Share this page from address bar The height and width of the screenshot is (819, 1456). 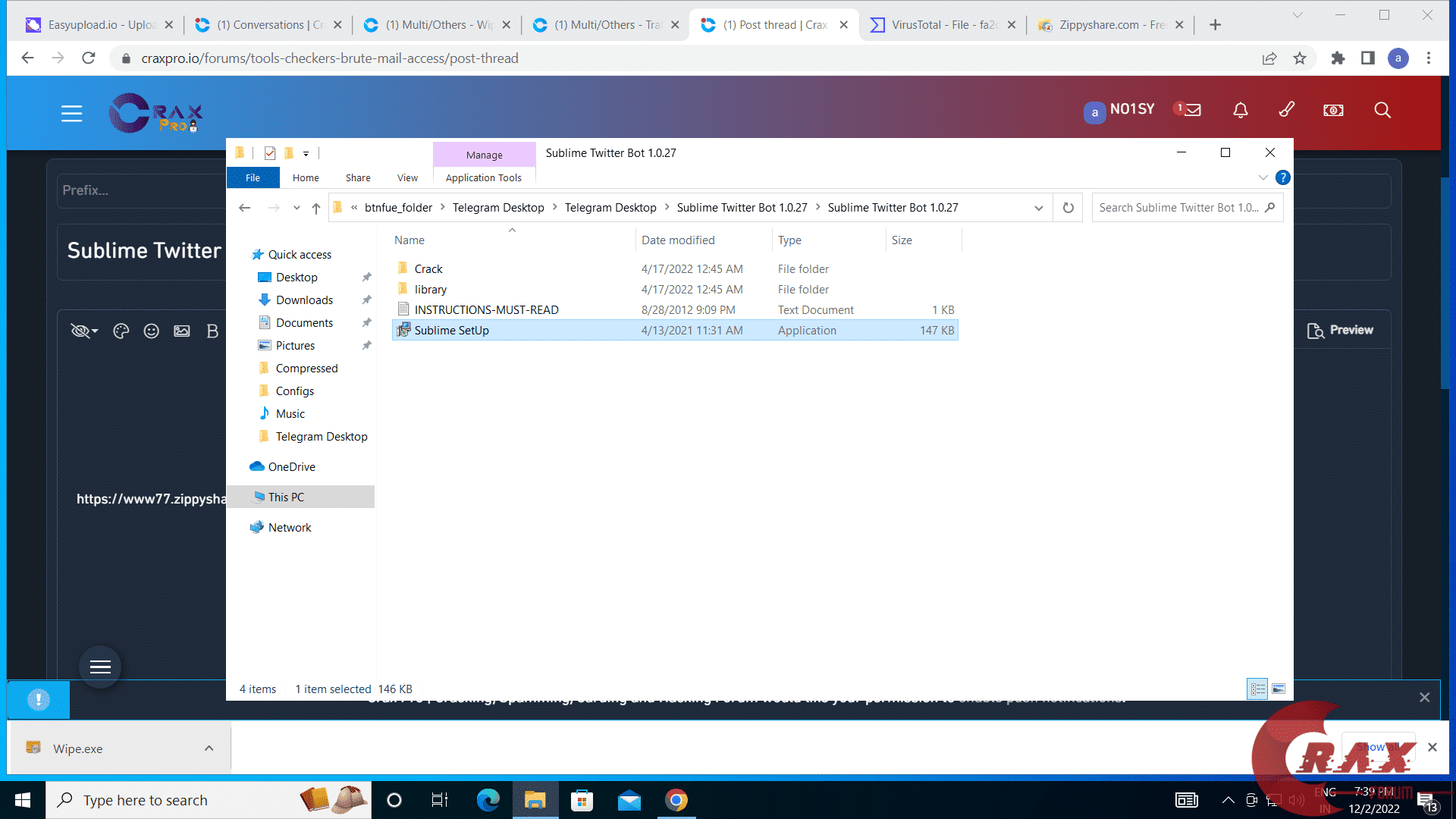(1269, 58)
